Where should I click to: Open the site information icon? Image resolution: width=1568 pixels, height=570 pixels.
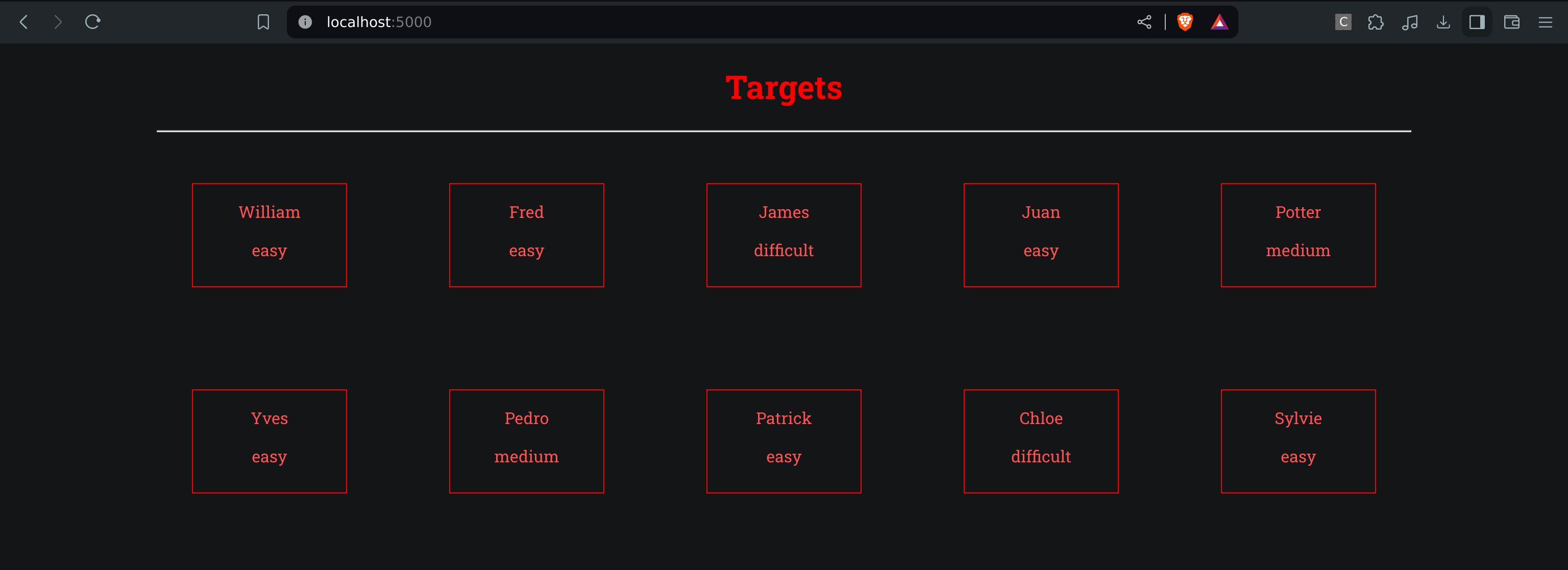tap(305, 22)
